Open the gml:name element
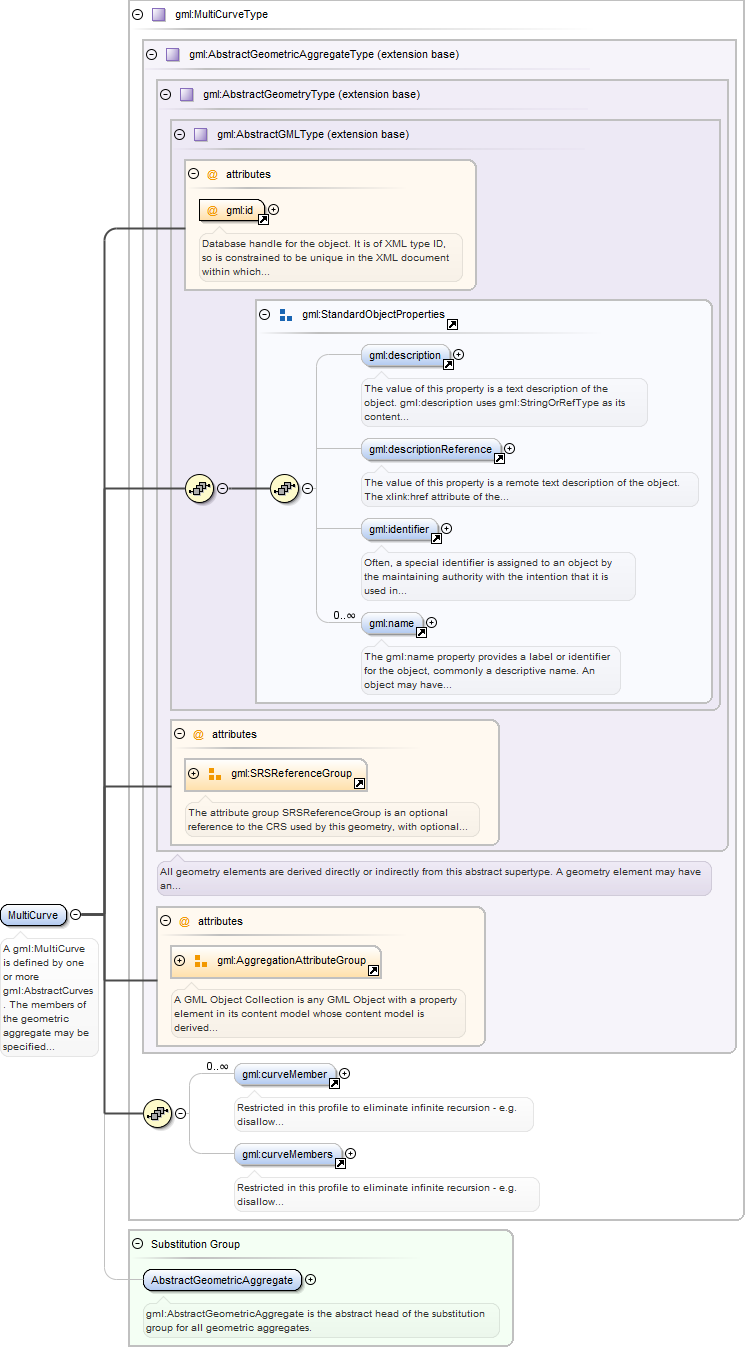Screen dimensions: 746x1348 pos(390,623)
